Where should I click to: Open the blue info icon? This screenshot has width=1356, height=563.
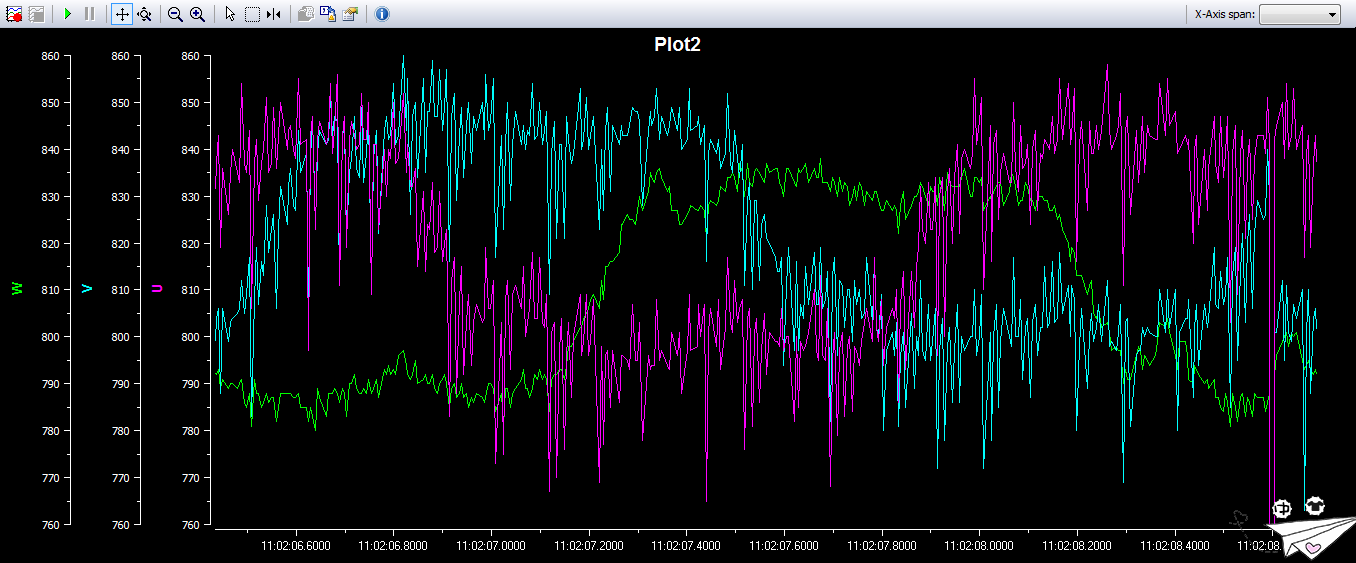tap(382, 14)
